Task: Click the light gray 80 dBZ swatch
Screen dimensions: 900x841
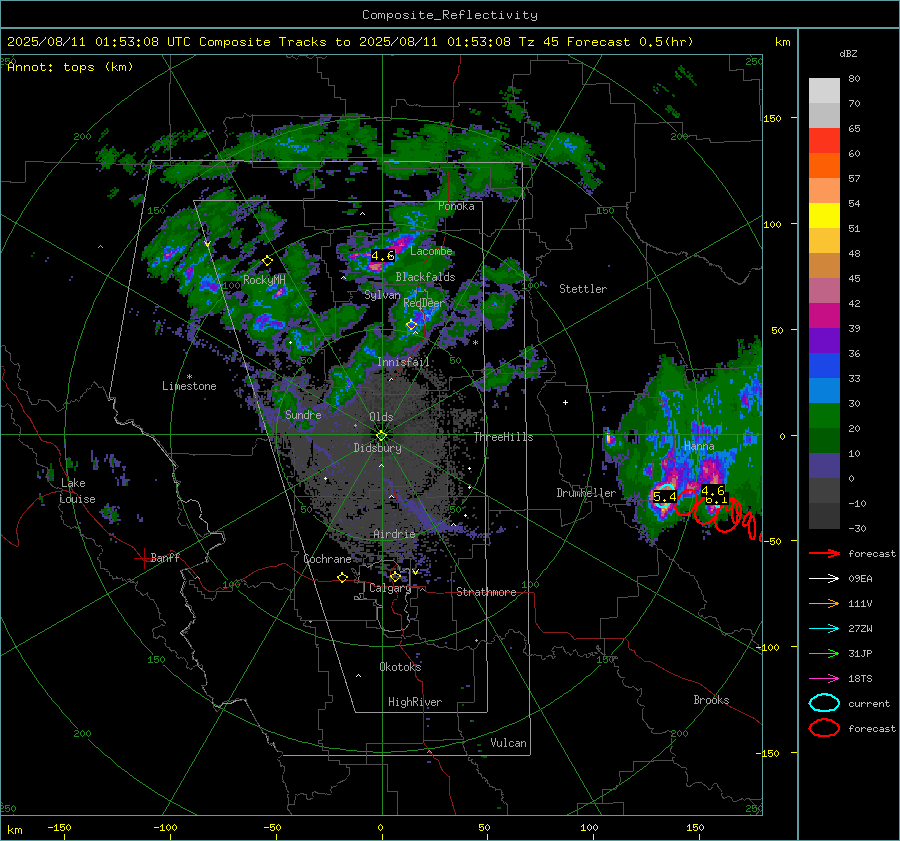Action: pos(824,91)
